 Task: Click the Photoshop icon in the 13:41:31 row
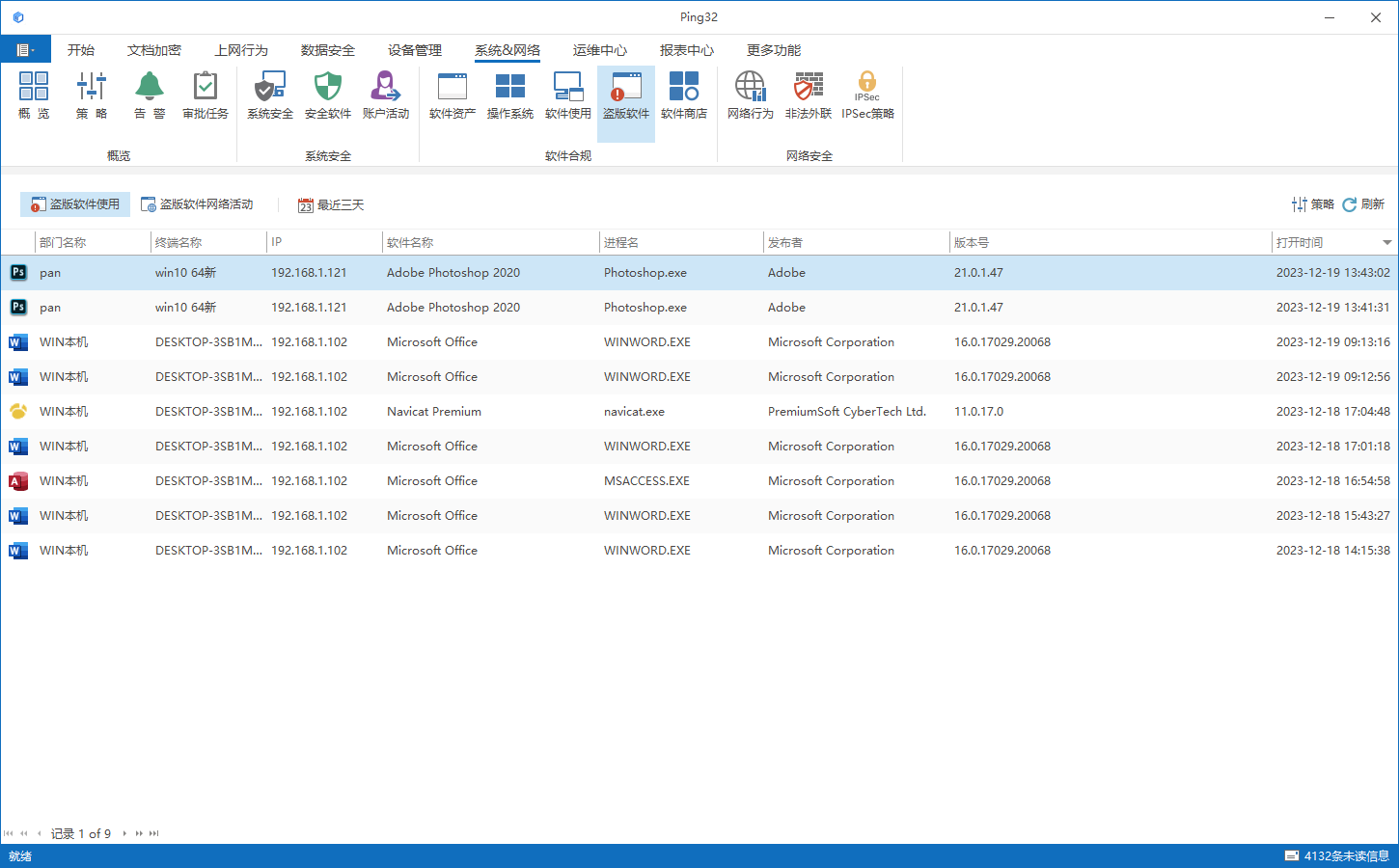coord(18,308)
